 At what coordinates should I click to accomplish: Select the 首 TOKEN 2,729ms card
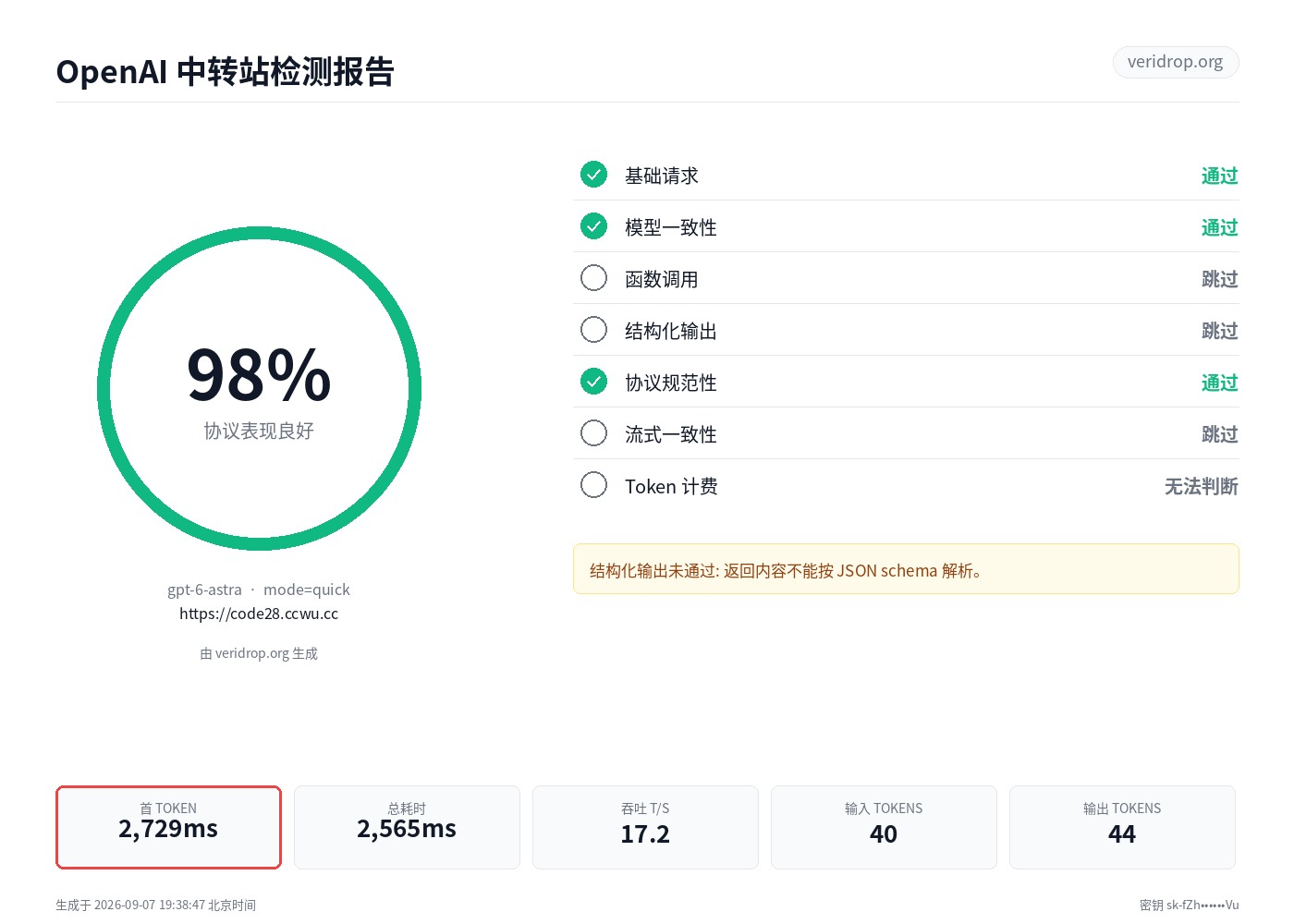168,827
